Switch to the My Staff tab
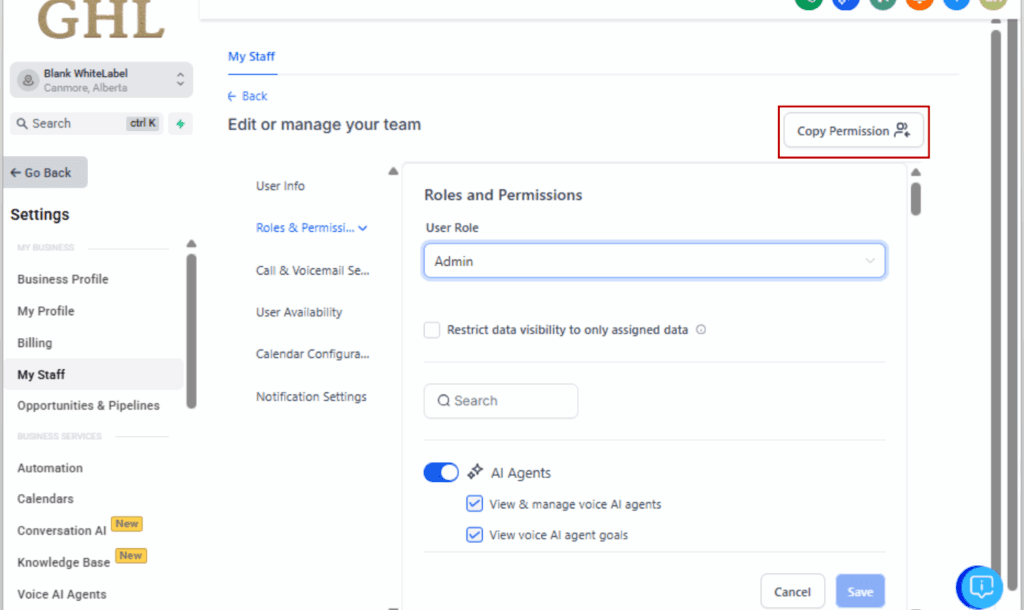The height and width of the screenshot is (610, 1024). [x=251, y=56]
